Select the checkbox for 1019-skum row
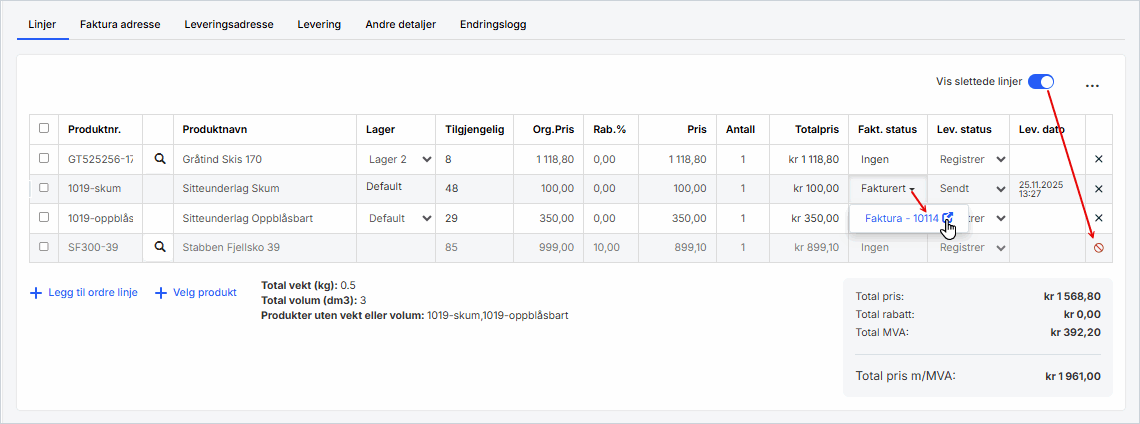 (x=43, y=188)
